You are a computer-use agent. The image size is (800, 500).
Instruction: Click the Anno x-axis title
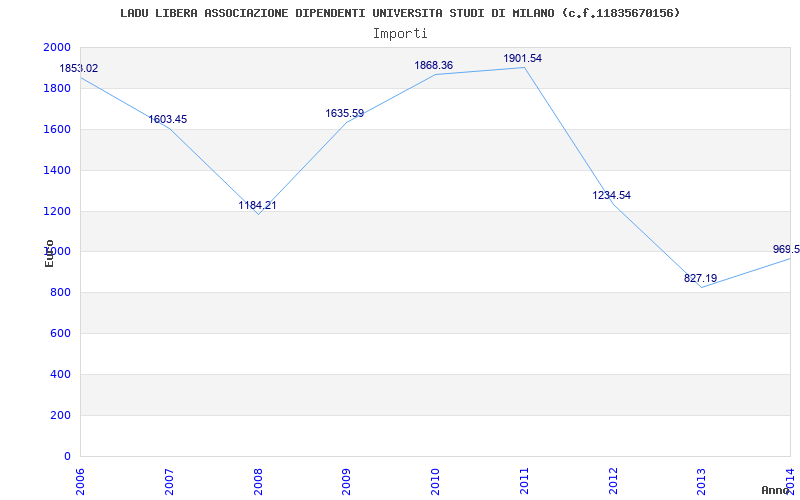point(776,490)
